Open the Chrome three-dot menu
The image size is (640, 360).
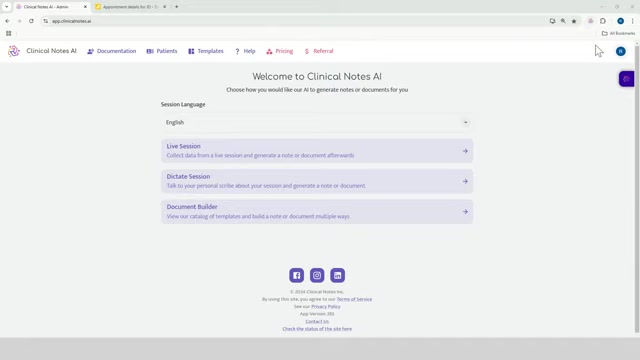[x=633, y=21]
